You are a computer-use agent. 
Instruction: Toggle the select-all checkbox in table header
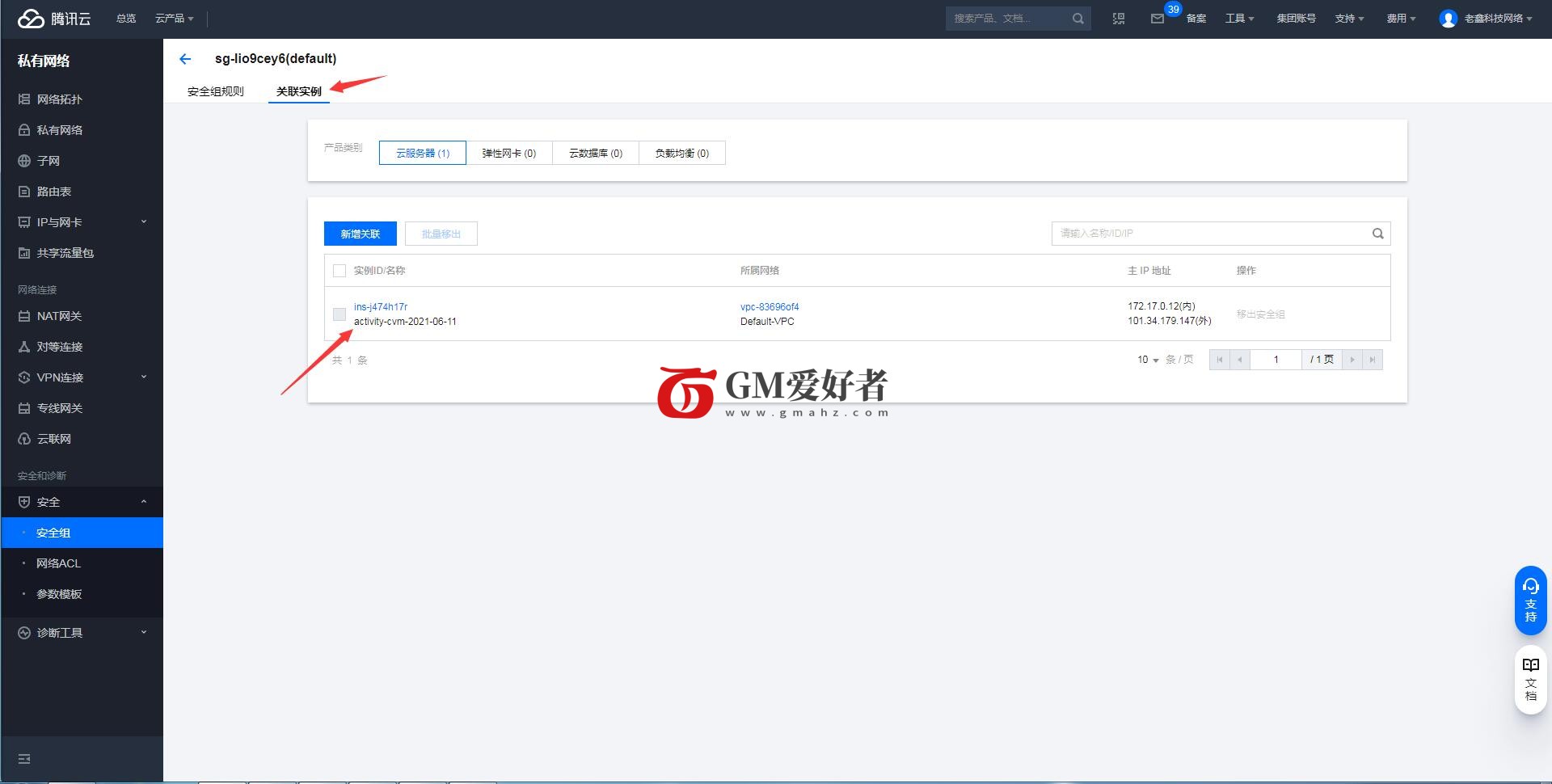tap(339, 271)
